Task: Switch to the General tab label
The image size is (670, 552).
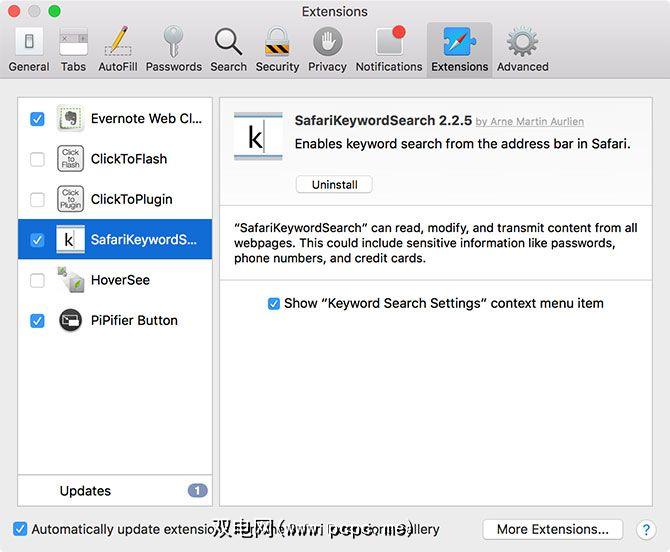Action: [x=29, y=67]
